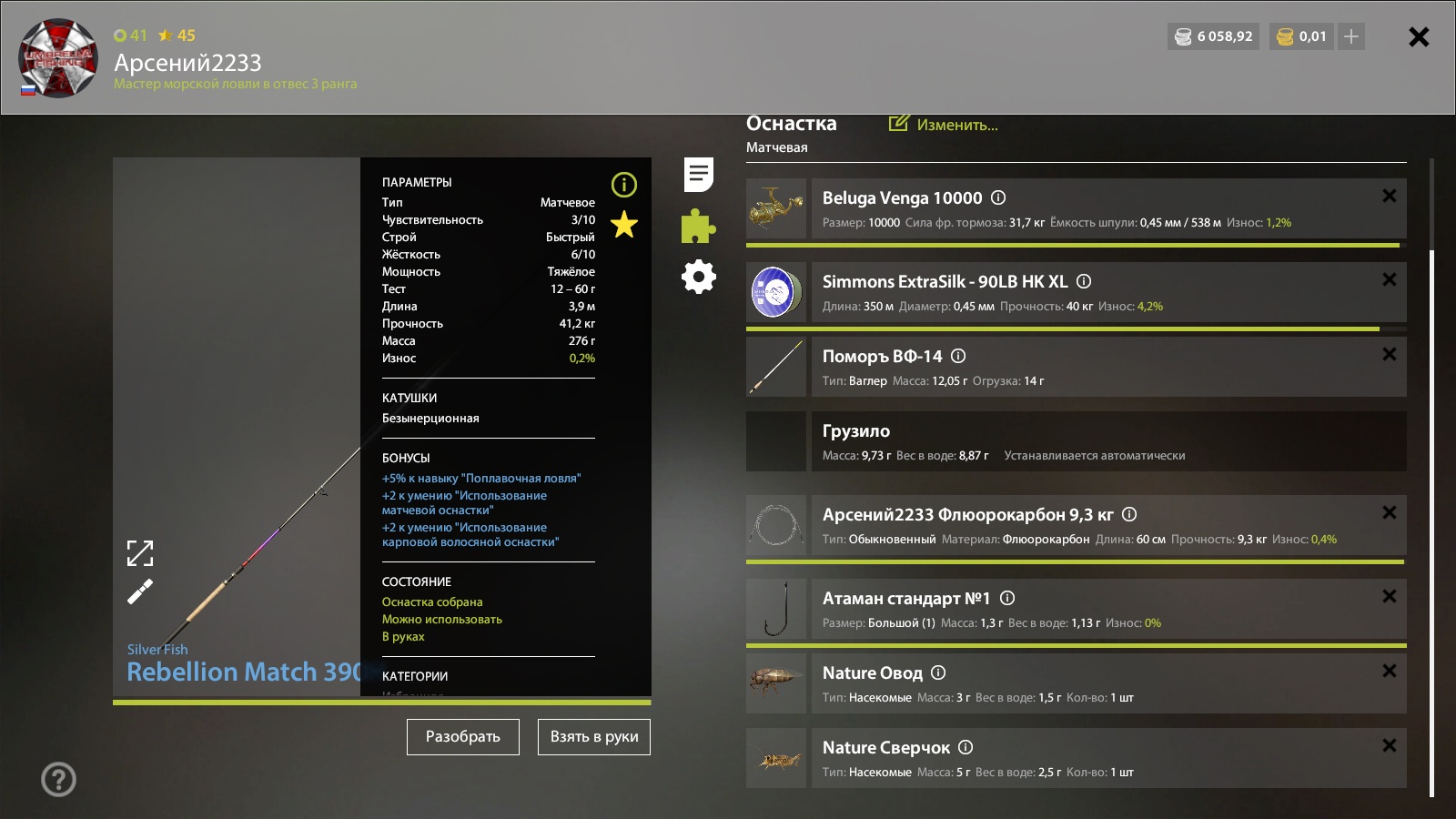The width and height of the screenshot is (1456, 819).
Task: Click the plus to add gold coins
Action: click(1351, 36)
